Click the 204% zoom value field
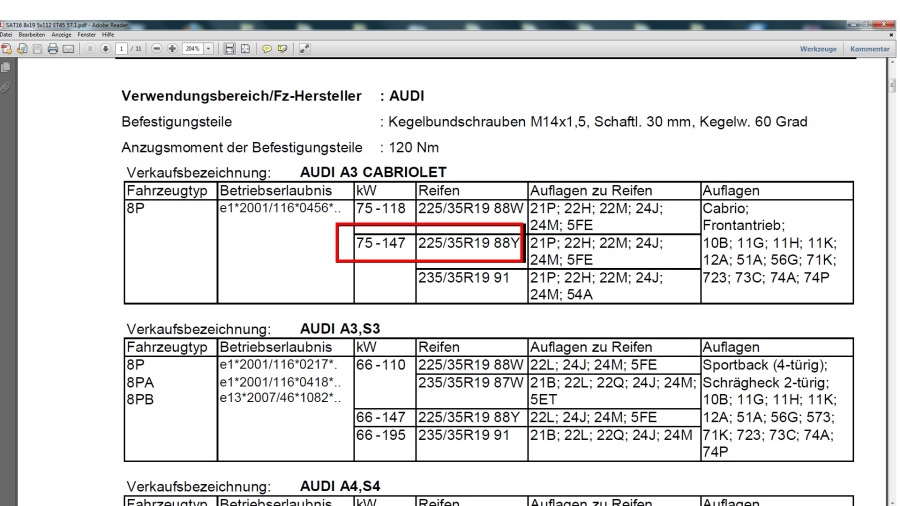The width and height of the screenshot is (900, 506). [193, 49]
